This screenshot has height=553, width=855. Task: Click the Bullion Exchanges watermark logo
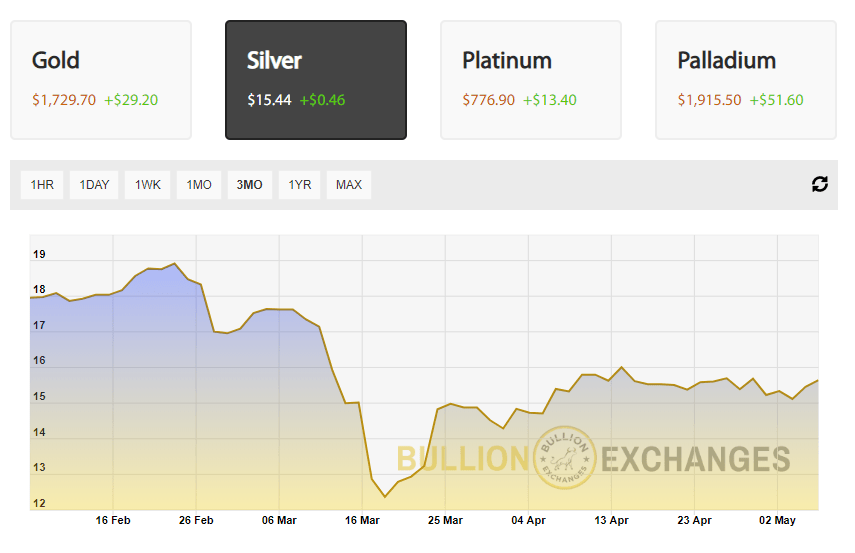(x=567, y=458)
